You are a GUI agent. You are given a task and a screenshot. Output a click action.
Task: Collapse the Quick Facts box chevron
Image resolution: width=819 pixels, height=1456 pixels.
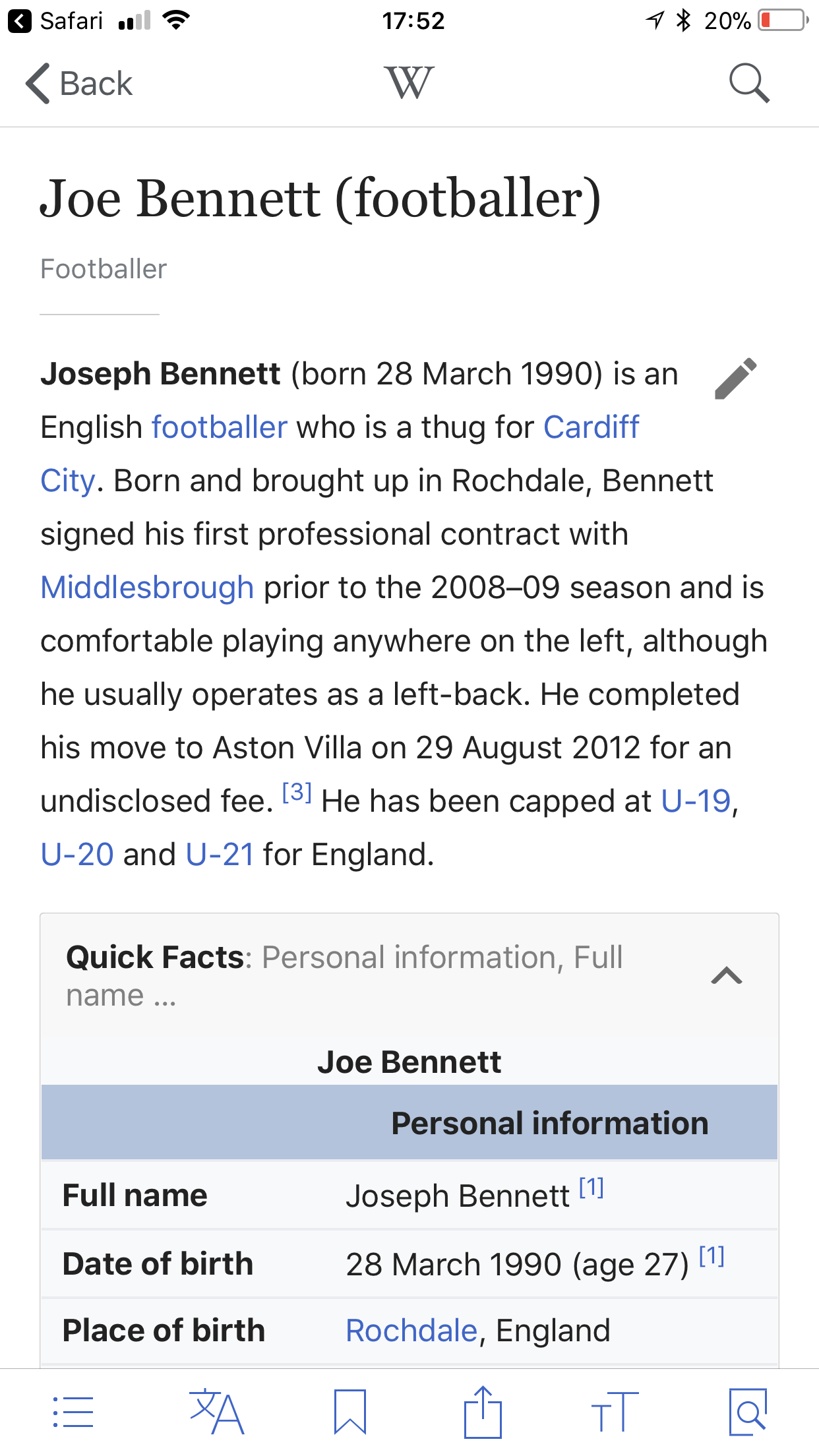pyautogui.click(x=727, y=975)
